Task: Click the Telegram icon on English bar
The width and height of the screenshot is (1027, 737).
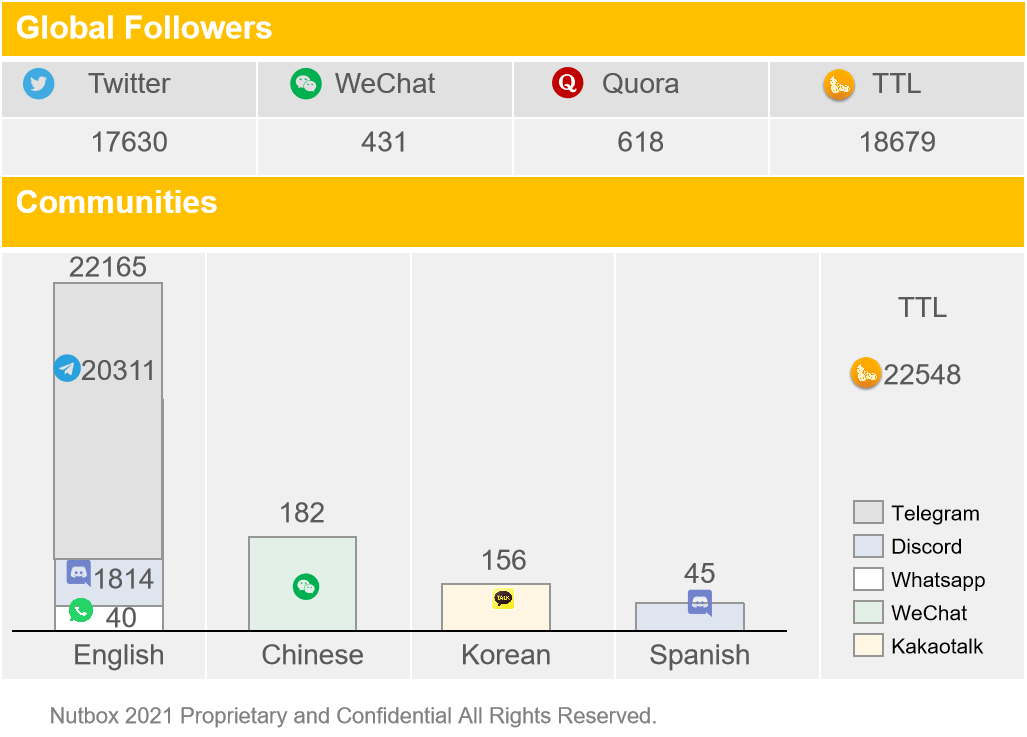Action: (67, 368)
